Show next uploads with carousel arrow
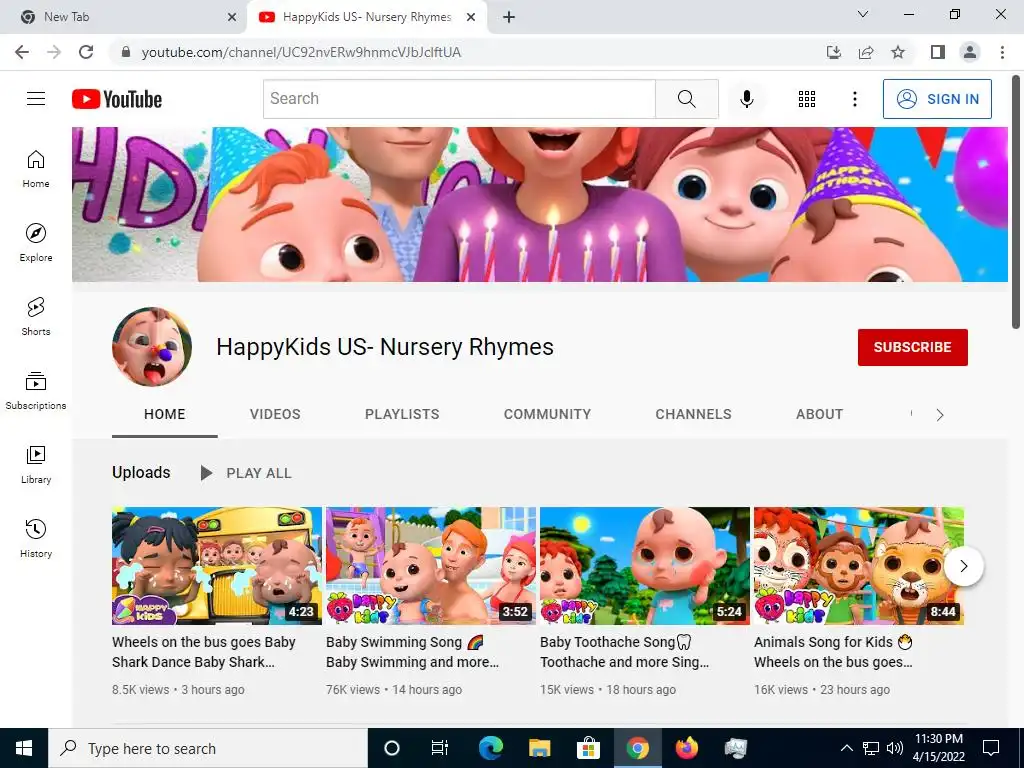Viewport: 1024px width, 768px height. 963,566
